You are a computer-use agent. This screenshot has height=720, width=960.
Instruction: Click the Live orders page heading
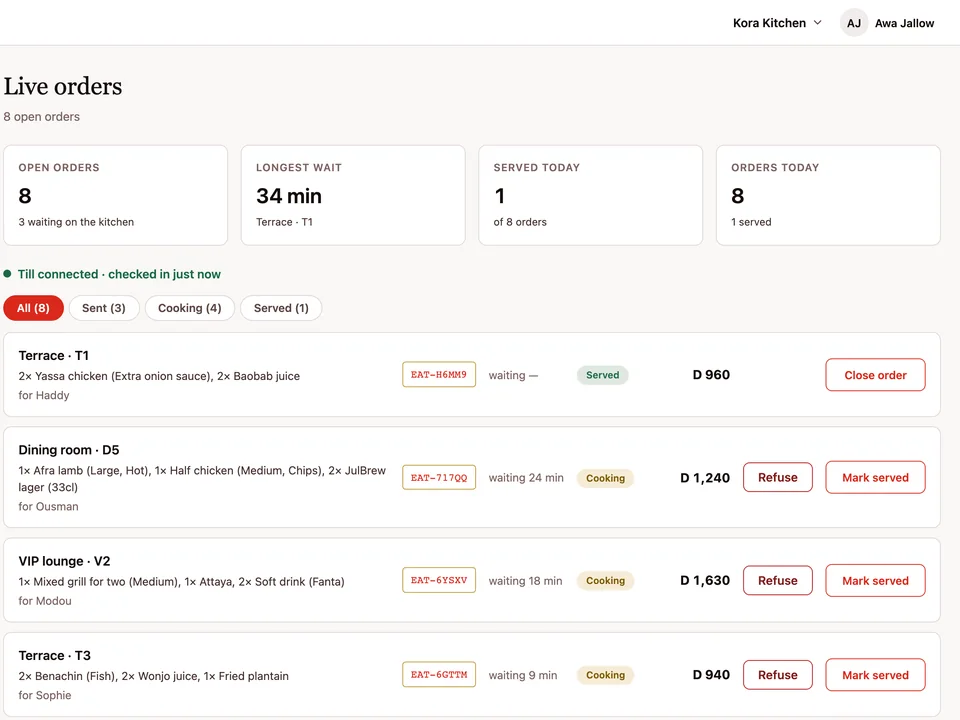[x=63, y=86]
